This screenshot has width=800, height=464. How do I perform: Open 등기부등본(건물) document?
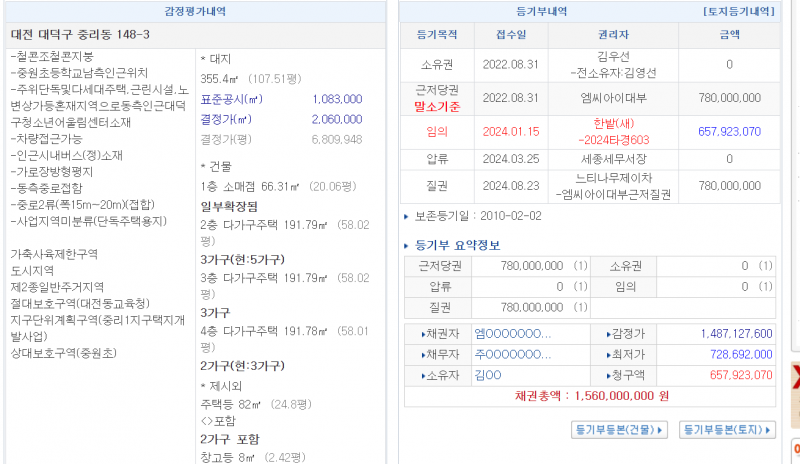point(619,430)
